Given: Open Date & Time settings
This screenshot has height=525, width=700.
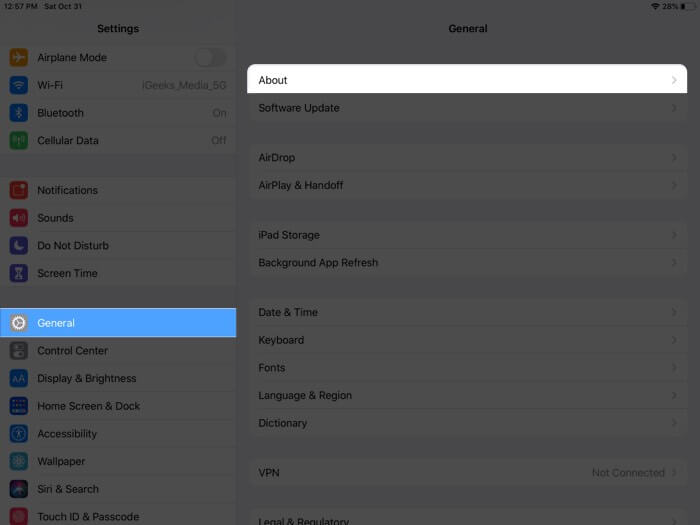Looking at the screenshot, I should pyautogui.click(x=467, y=312).
